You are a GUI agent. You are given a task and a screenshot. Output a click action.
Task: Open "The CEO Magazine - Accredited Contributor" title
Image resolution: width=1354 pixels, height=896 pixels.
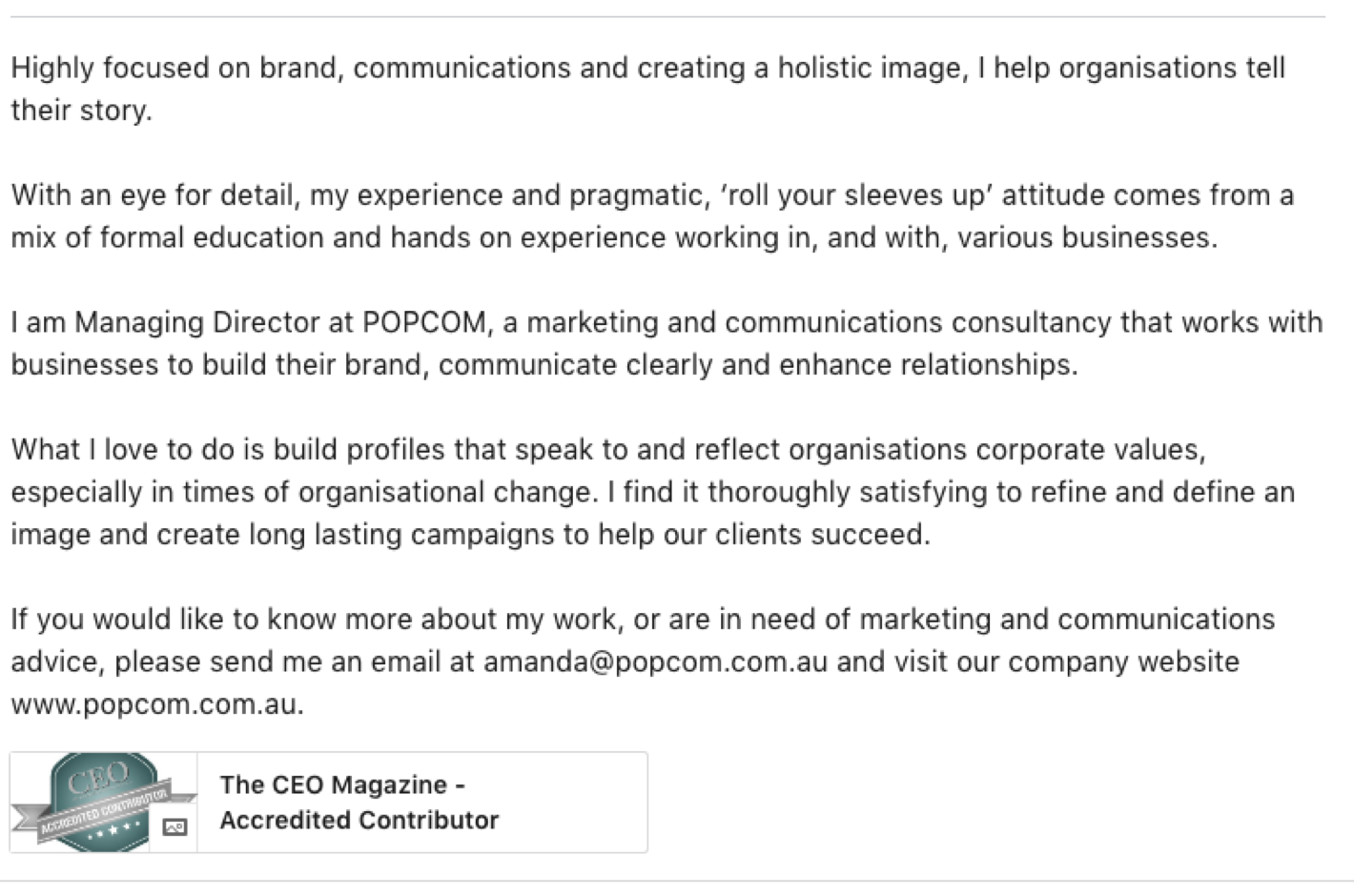coord(359,802)
